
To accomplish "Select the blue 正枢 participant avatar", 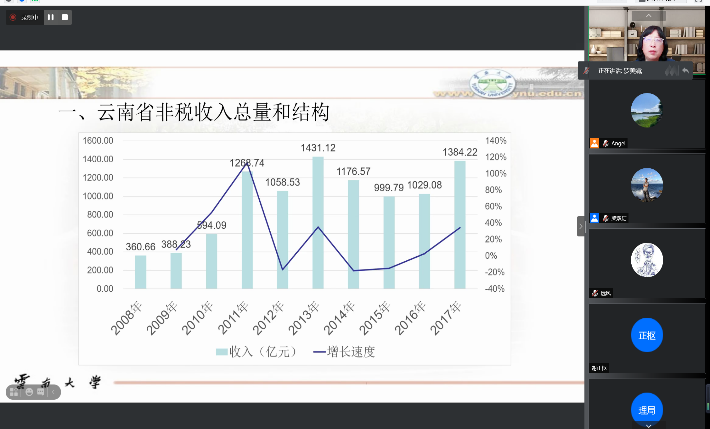I will (x=646, y=334).
